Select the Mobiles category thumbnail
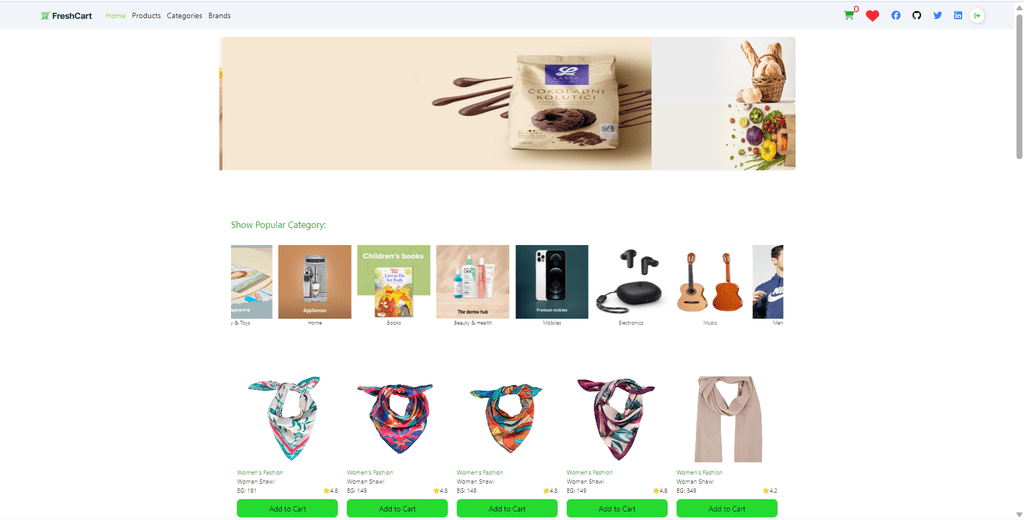This screenshot has height=520, width=1024. (x=552, y=282)
